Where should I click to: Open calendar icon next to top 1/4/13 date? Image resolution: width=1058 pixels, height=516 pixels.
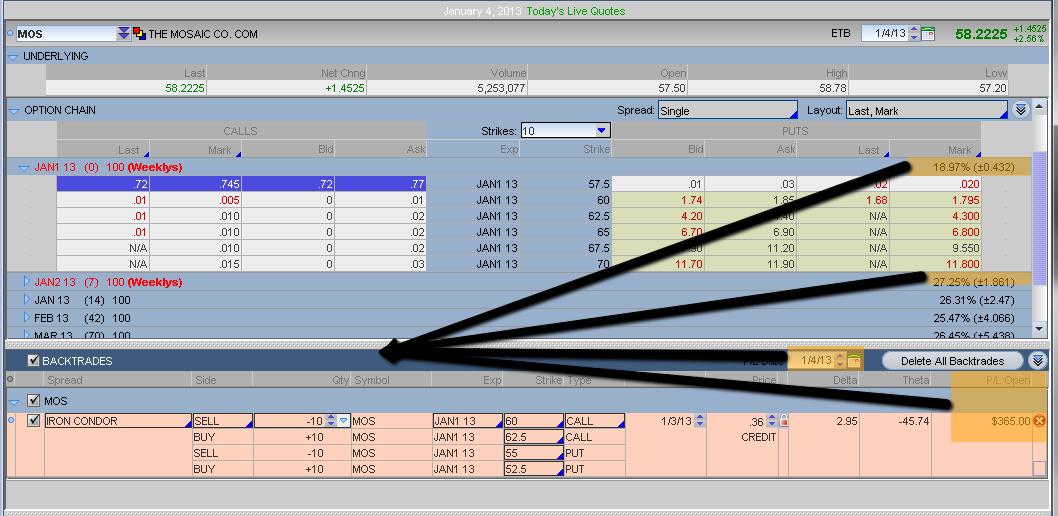pyautogui.click(x=928, y=34)
